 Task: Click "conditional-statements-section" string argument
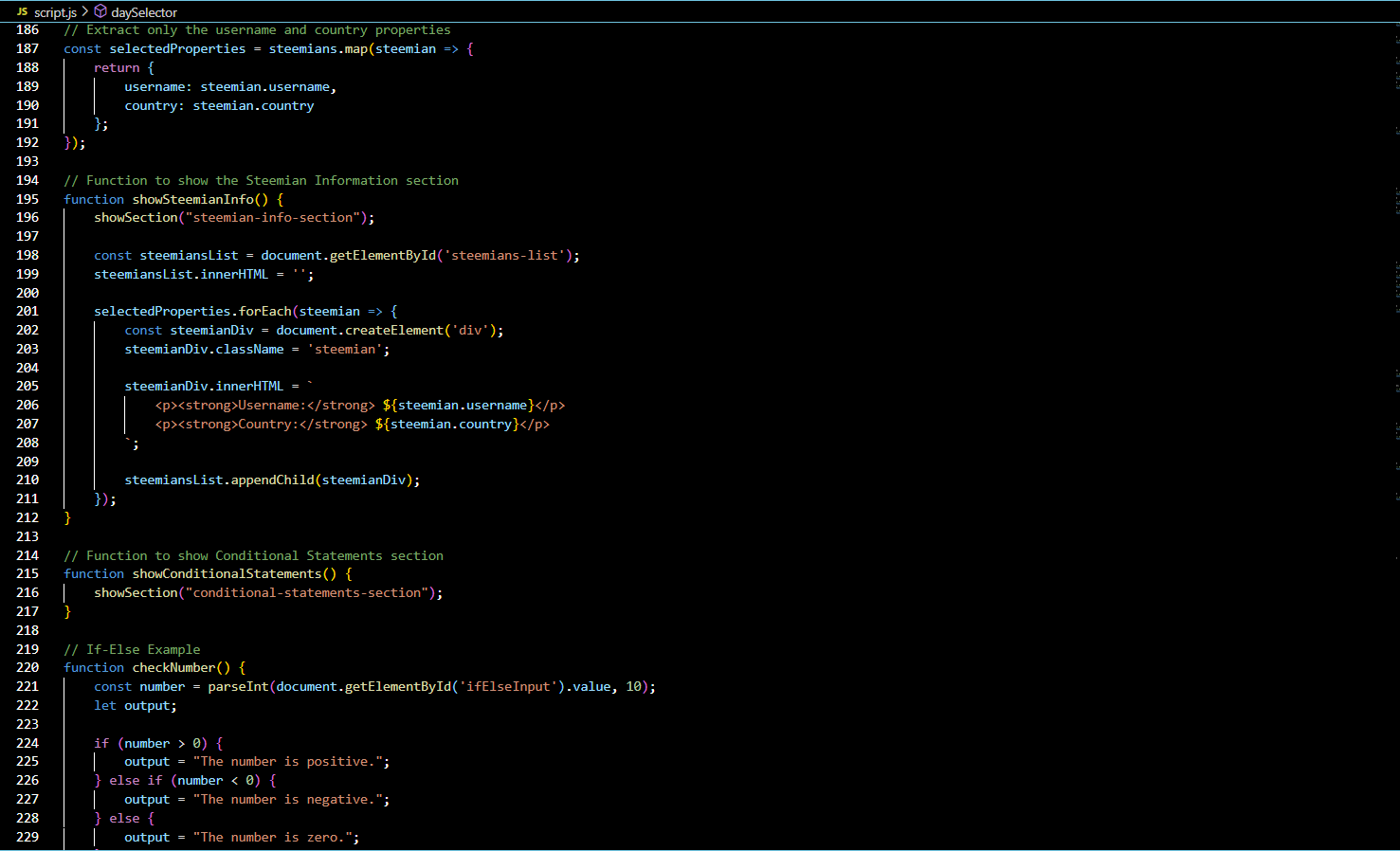[x=306, y=592]
